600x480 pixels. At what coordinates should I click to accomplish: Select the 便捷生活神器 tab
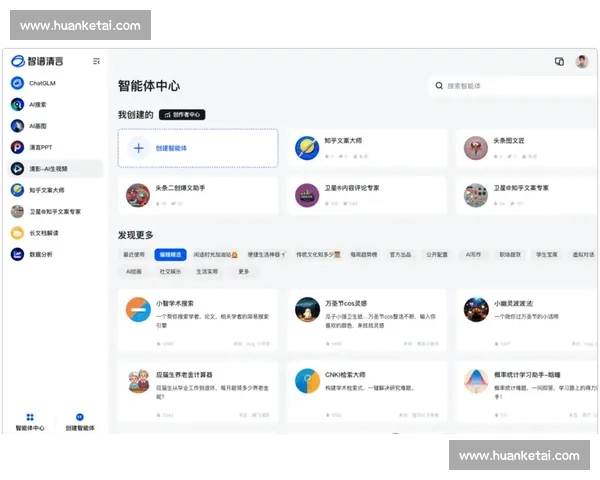[266, 255]
